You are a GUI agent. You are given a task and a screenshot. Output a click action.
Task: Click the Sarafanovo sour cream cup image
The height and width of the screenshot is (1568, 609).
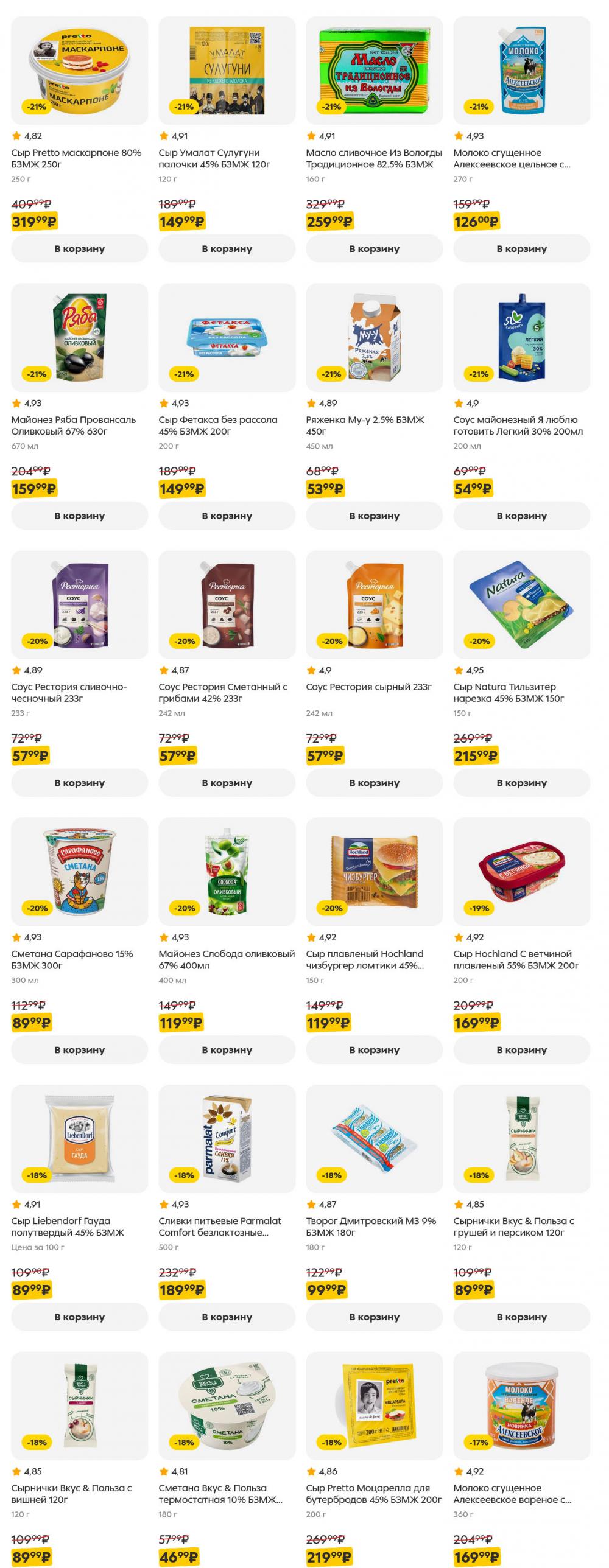point(79,872)
